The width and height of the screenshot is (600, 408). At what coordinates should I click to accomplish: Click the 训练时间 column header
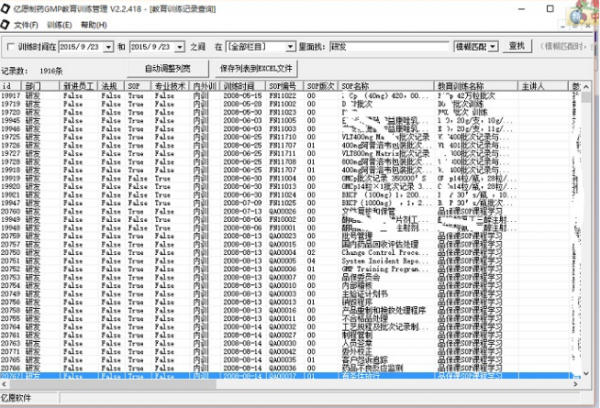[x=237, y=87]
